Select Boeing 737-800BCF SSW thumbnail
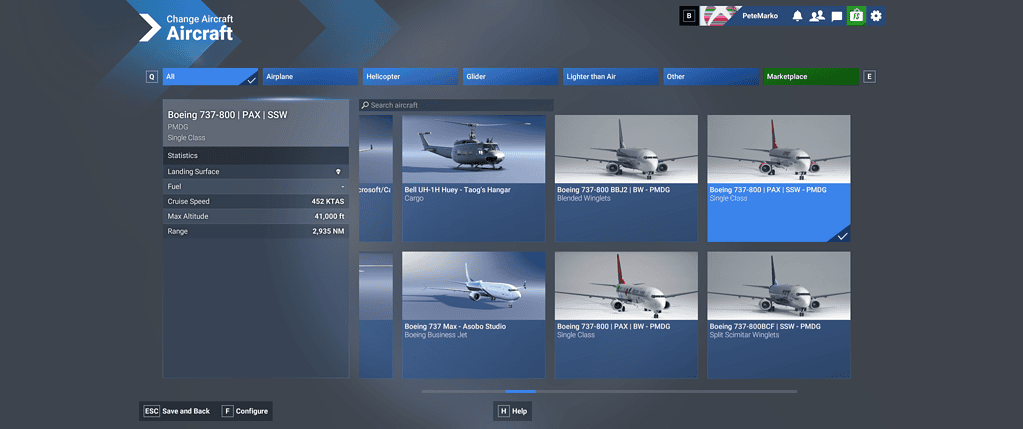The height and width of the screenshot is (429, 1023). [779, 286]
